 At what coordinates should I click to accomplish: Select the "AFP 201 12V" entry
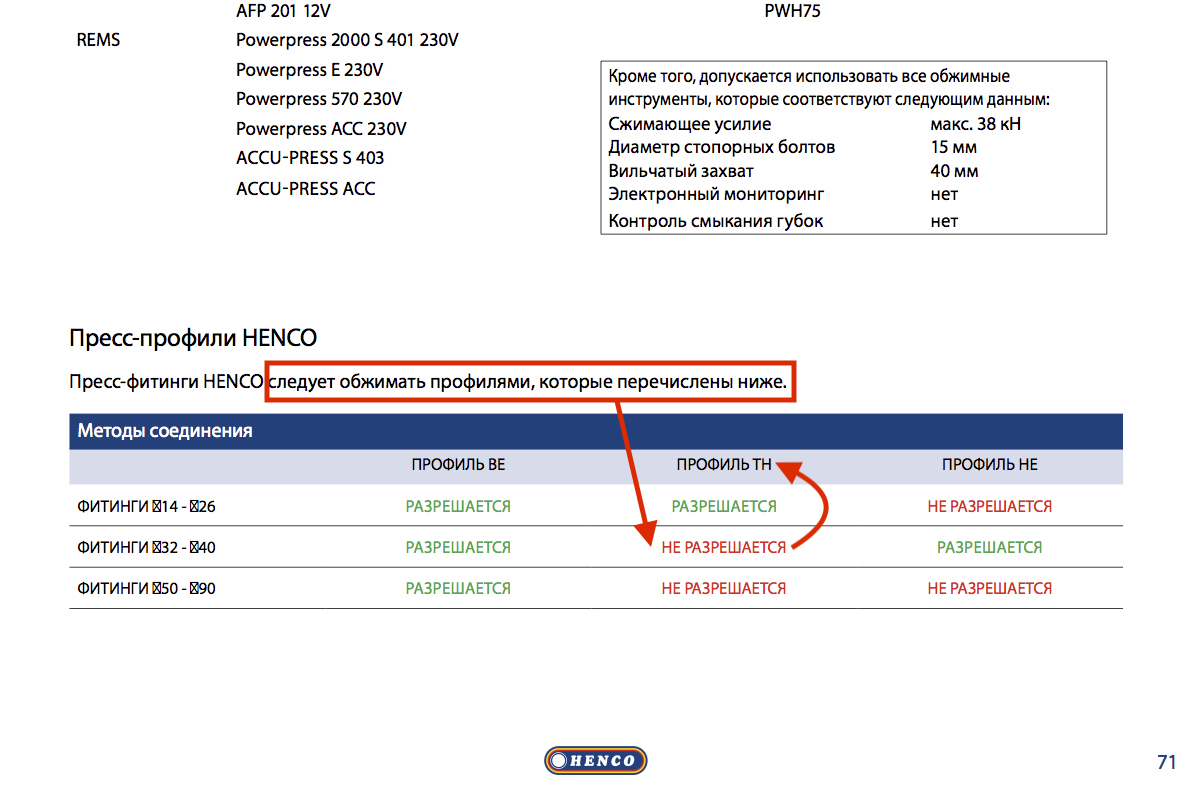coord(283,12)
